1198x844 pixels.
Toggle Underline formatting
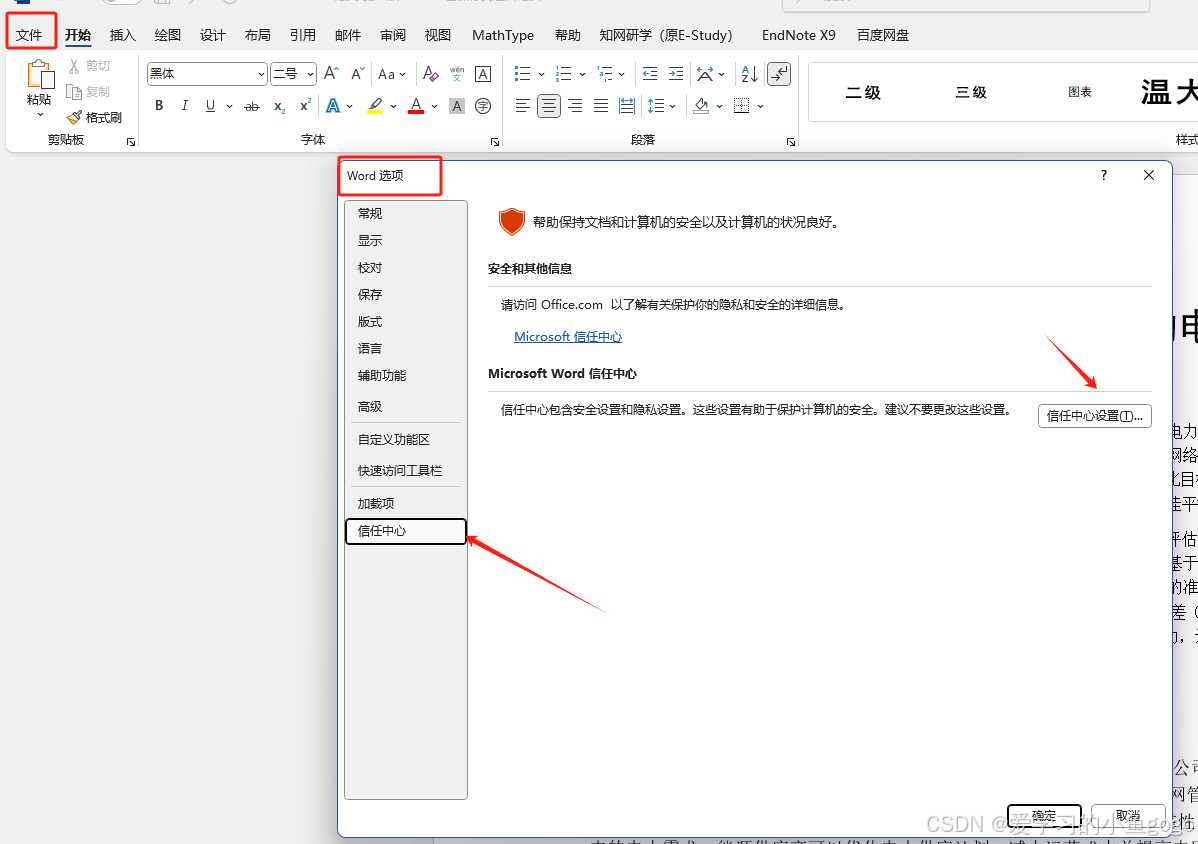click(x=210, y=105)
